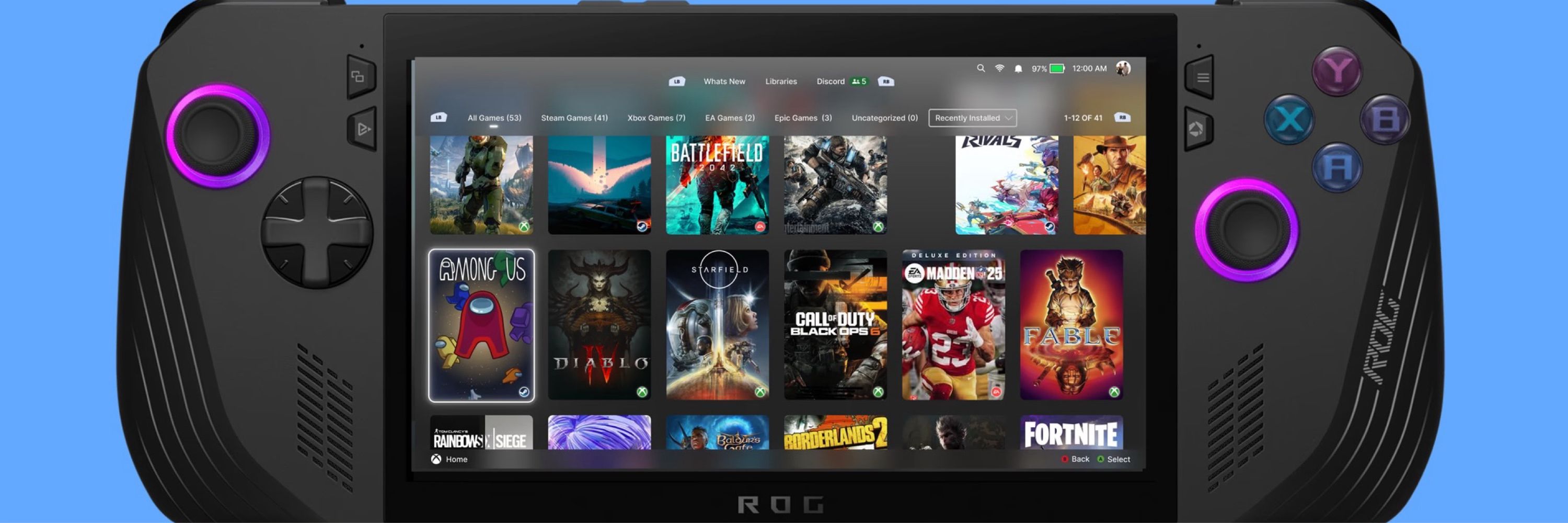Tap the Armoury Crate hardware button
The height and width of the screenshot is (523, 1568).
pyautogui.click(x=1198, y=129)
